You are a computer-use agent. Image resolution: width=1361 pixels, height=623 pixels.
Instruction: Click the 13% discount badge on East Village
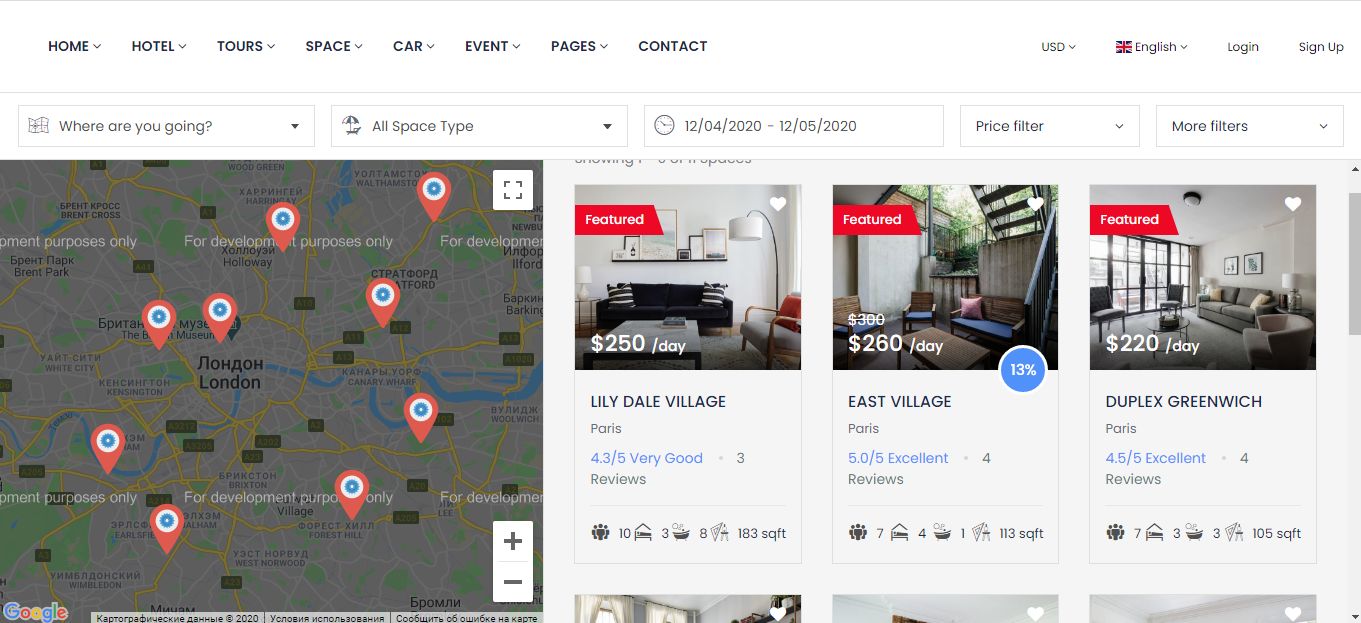pyautogui.click(x=1023, y=370)
